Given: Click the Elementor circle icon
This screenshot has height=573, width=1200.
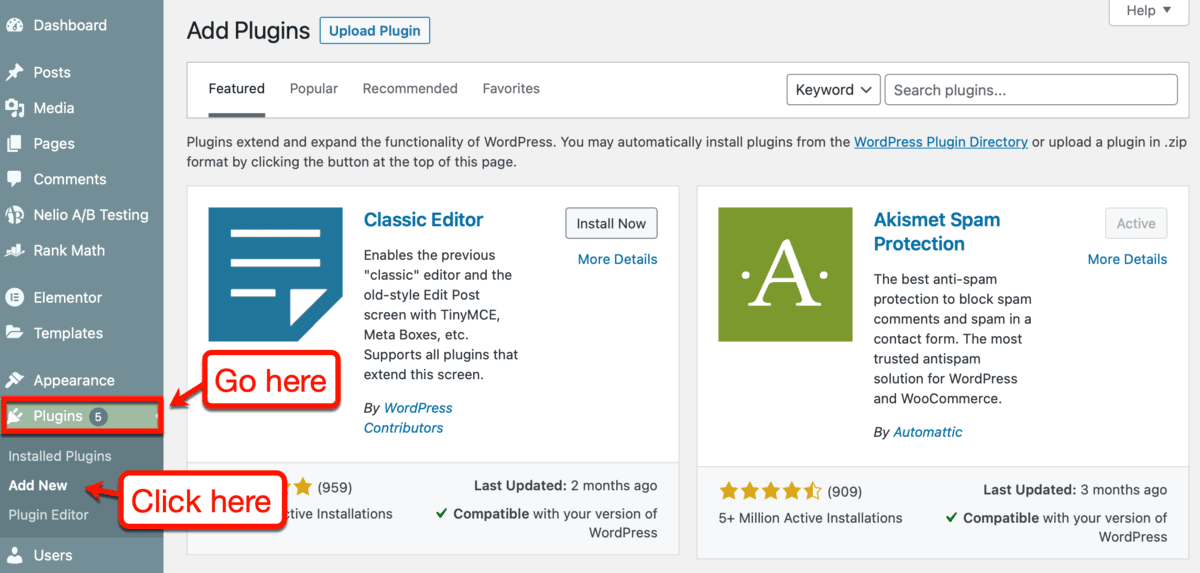Looking at the screenshot, I should [x=14, y=297].
